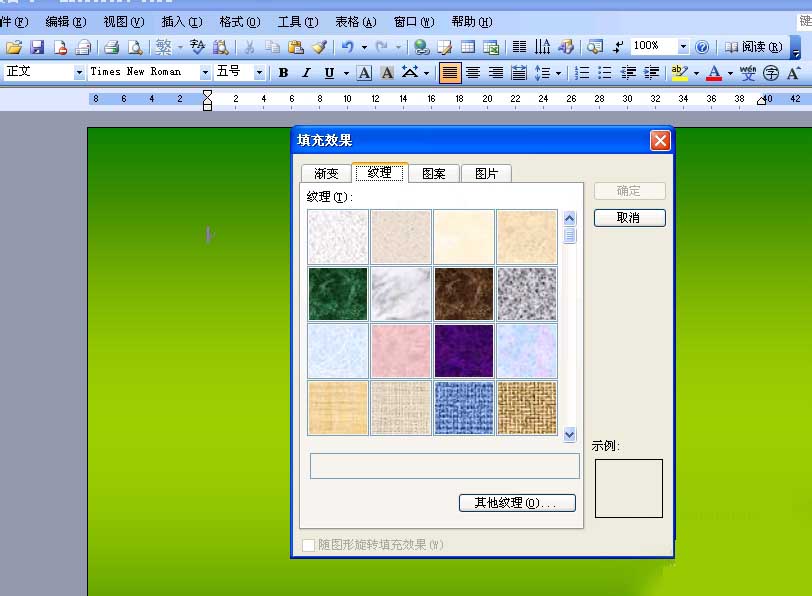
Task: Click the texture list scroll-down arrow
Action: click(570, 434)
